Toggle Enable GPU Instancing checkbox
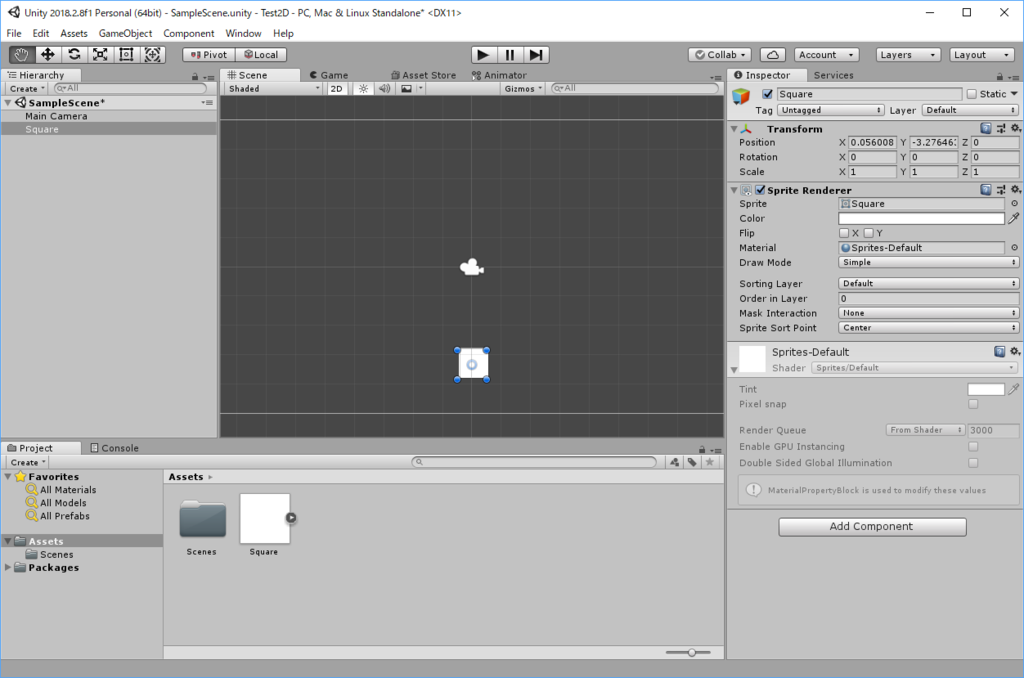Viewport: 1024px width, 678px height. coord(973,447)
